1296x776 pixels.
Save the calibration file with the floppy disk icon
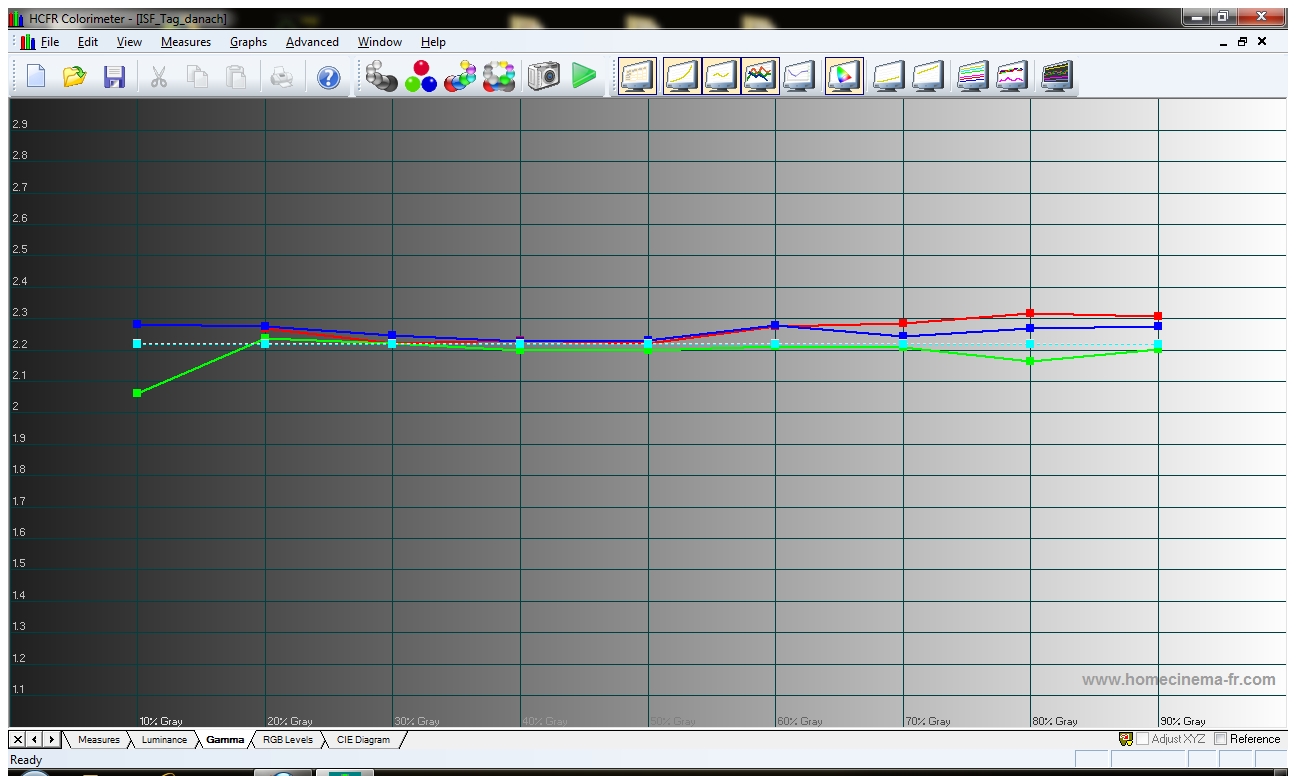pyautogui.click(x=114, y=77)
